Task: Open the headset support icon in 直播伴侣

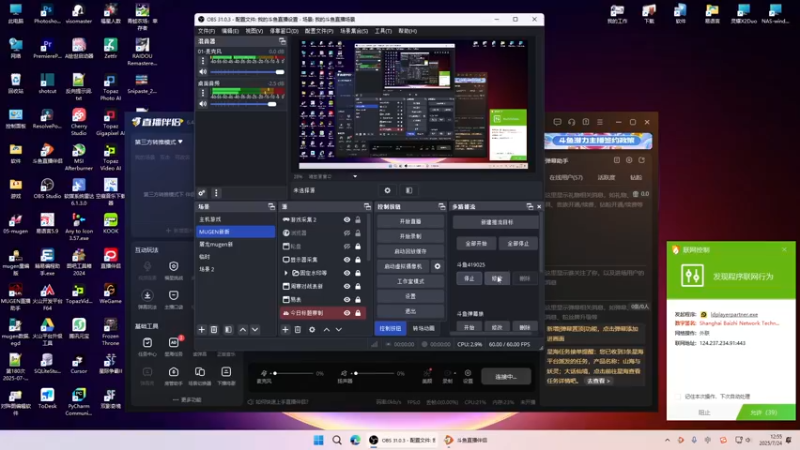Action: click(571, 122)
